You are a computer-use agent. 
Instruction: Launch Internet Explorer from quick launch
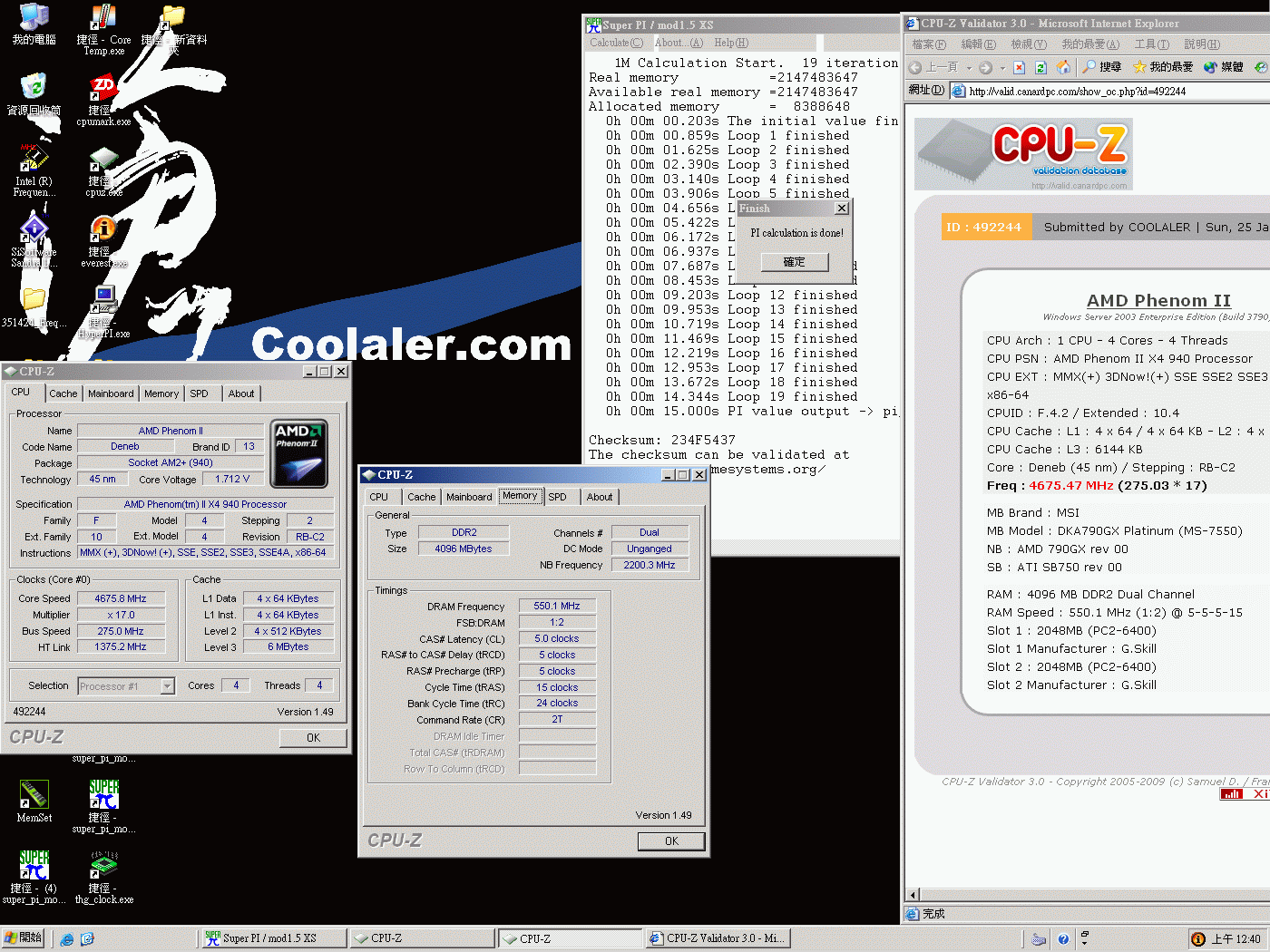coord(66,939)
